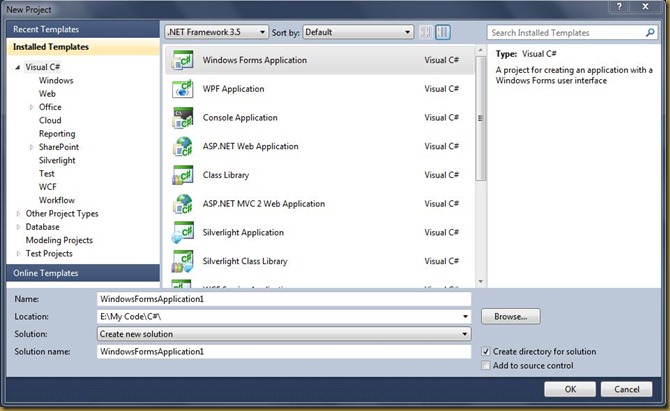Open the Online Templates section
Image resolution: width=670 pixels, height=411 pixels.
[83, 273]
